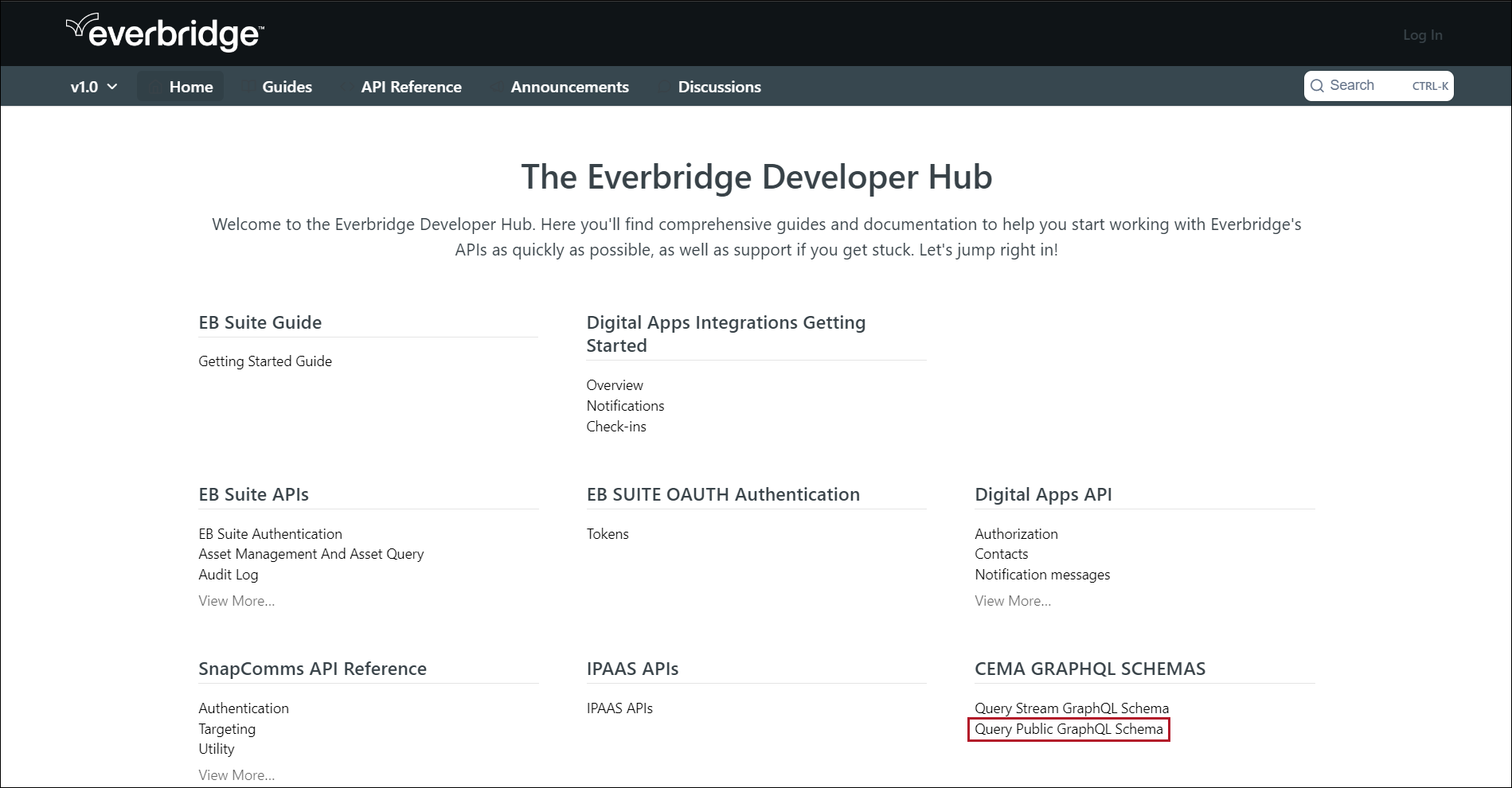Open the Getting Started Guide link

pyautogui.click(x=265, y=361)
